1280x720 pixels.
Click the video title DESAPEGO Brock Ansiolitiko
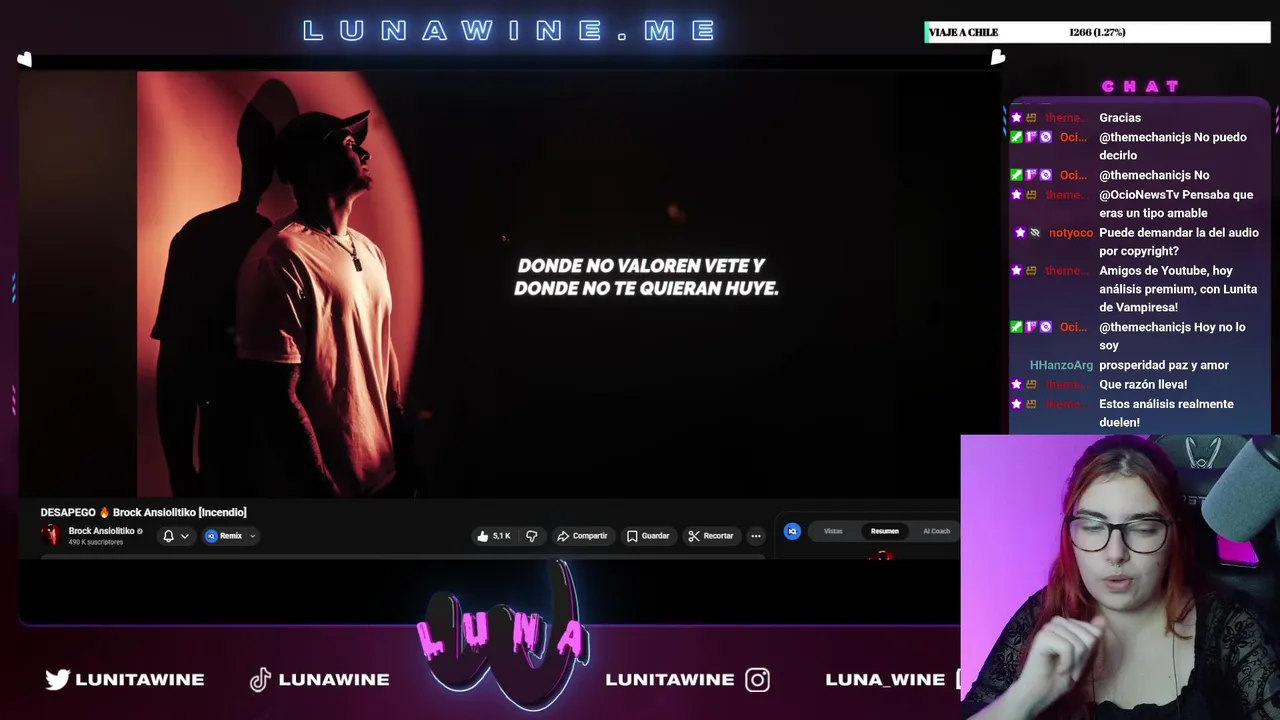143,512
